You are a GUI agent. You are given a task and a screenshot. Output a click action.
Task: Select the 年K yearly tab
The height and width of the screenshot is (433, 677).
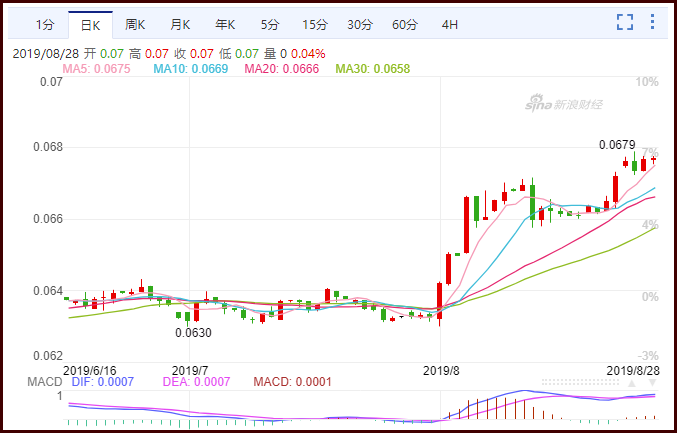click(x=225, y=25)
